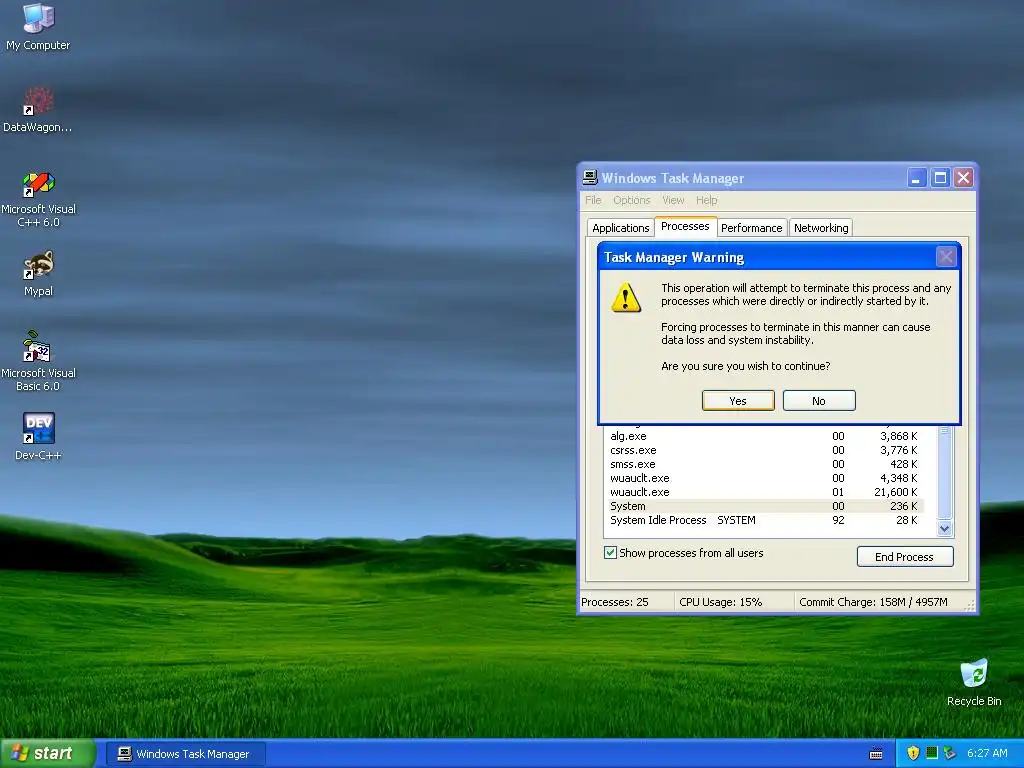The height and width of the screenshot is (768, 1024).
Task: Maximize the Windows Task Manager window
Action: coord(940,178)
